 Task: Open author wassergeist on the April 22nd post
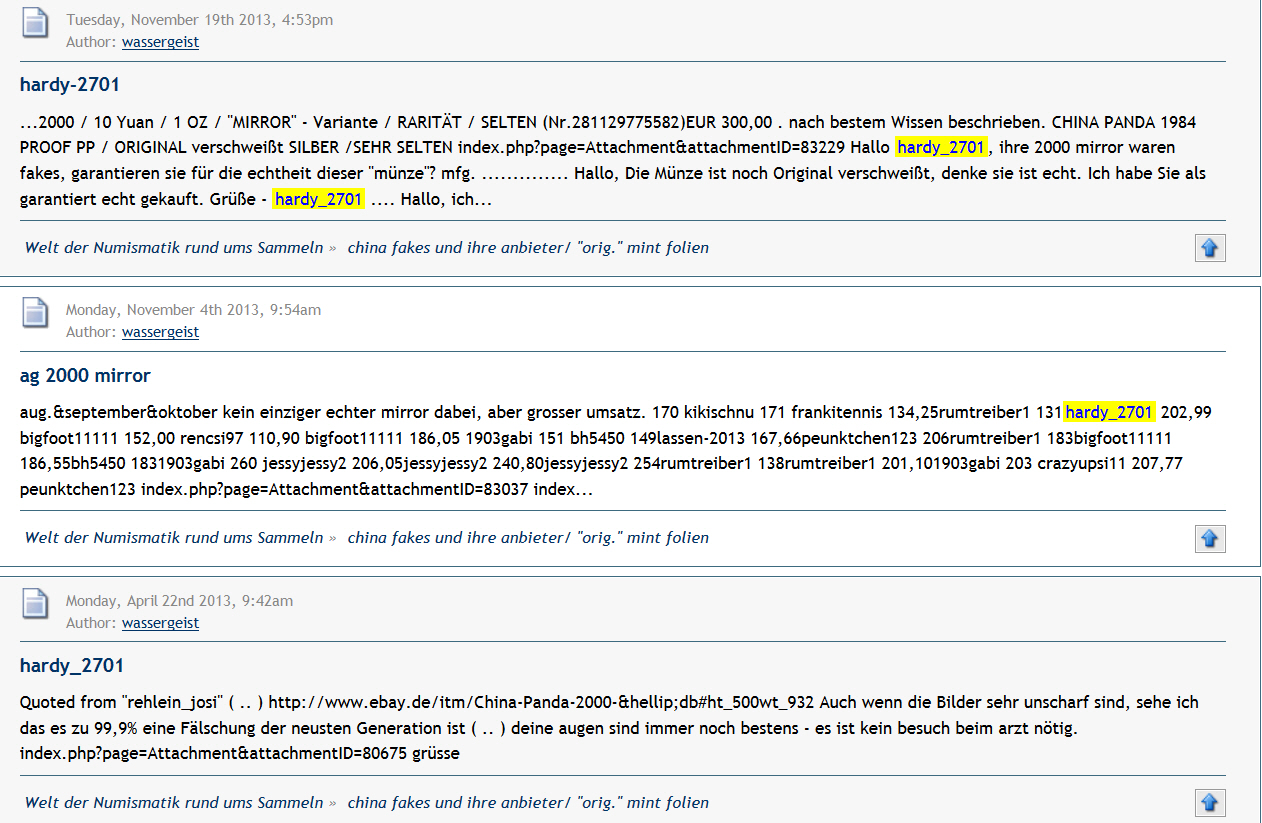160,623
